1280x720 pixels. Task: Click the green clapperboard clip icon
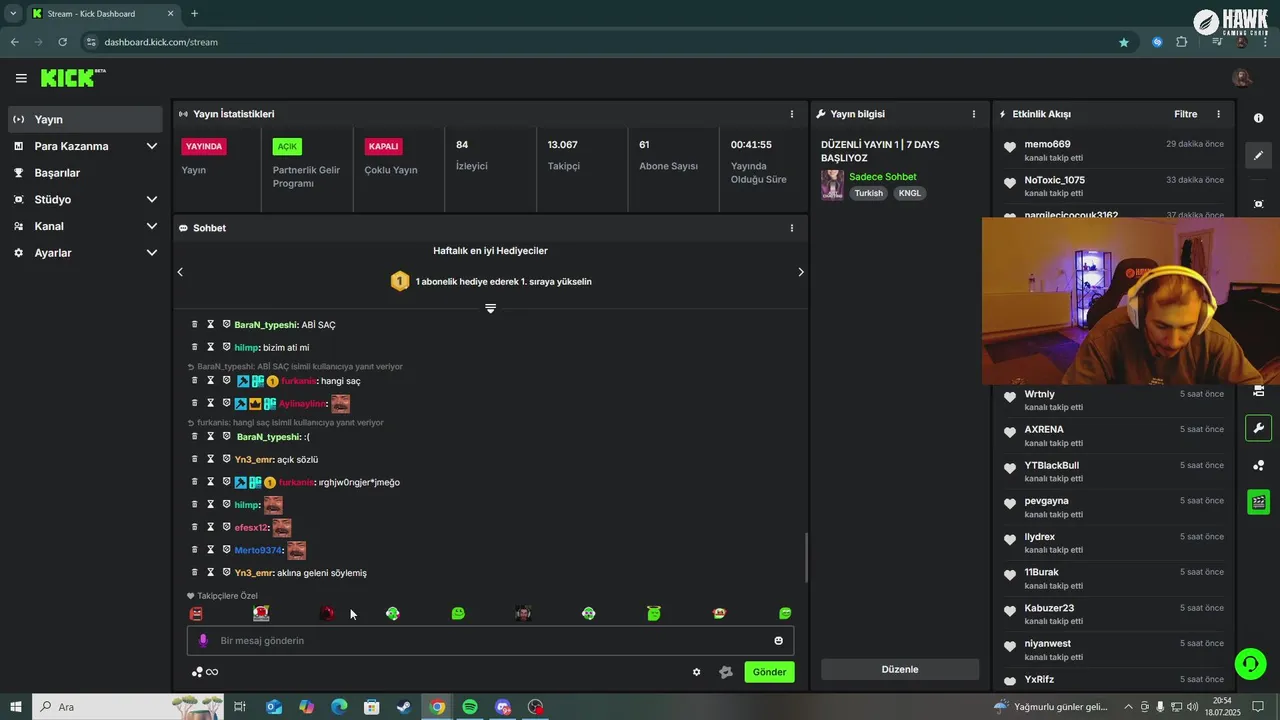click(1258, 502)
